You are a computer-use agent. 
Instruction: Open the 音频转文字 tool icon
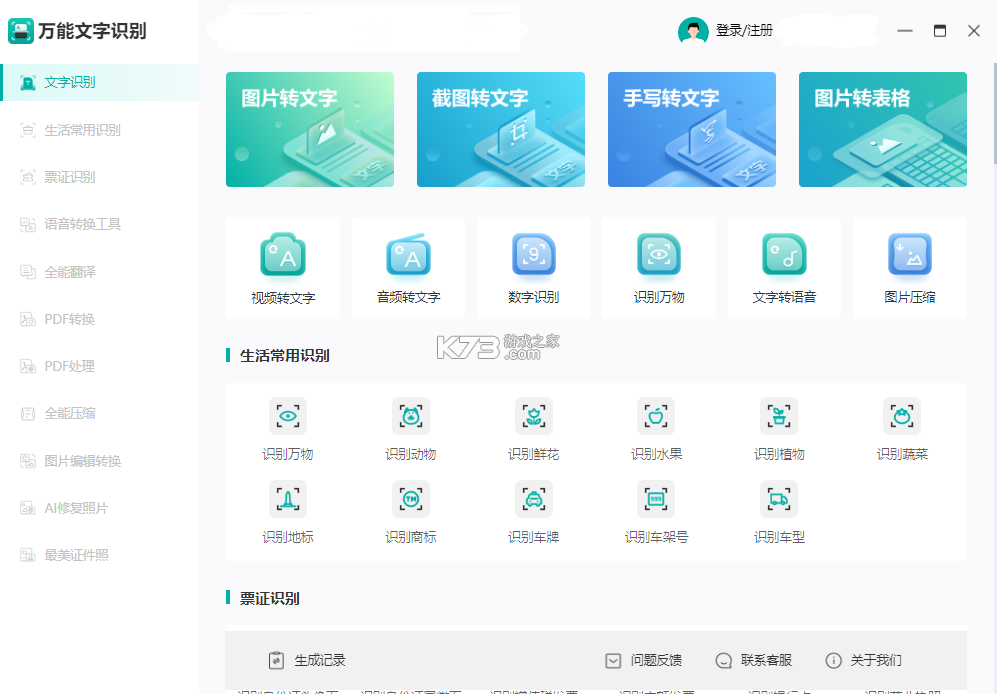click(x=408, y=256)
